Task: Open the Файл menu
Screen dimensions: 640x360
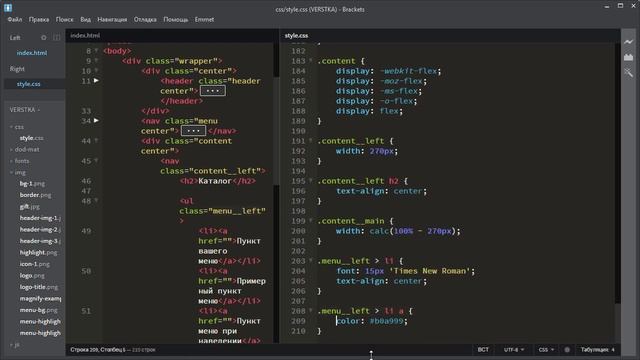Action: pos(15,20)
